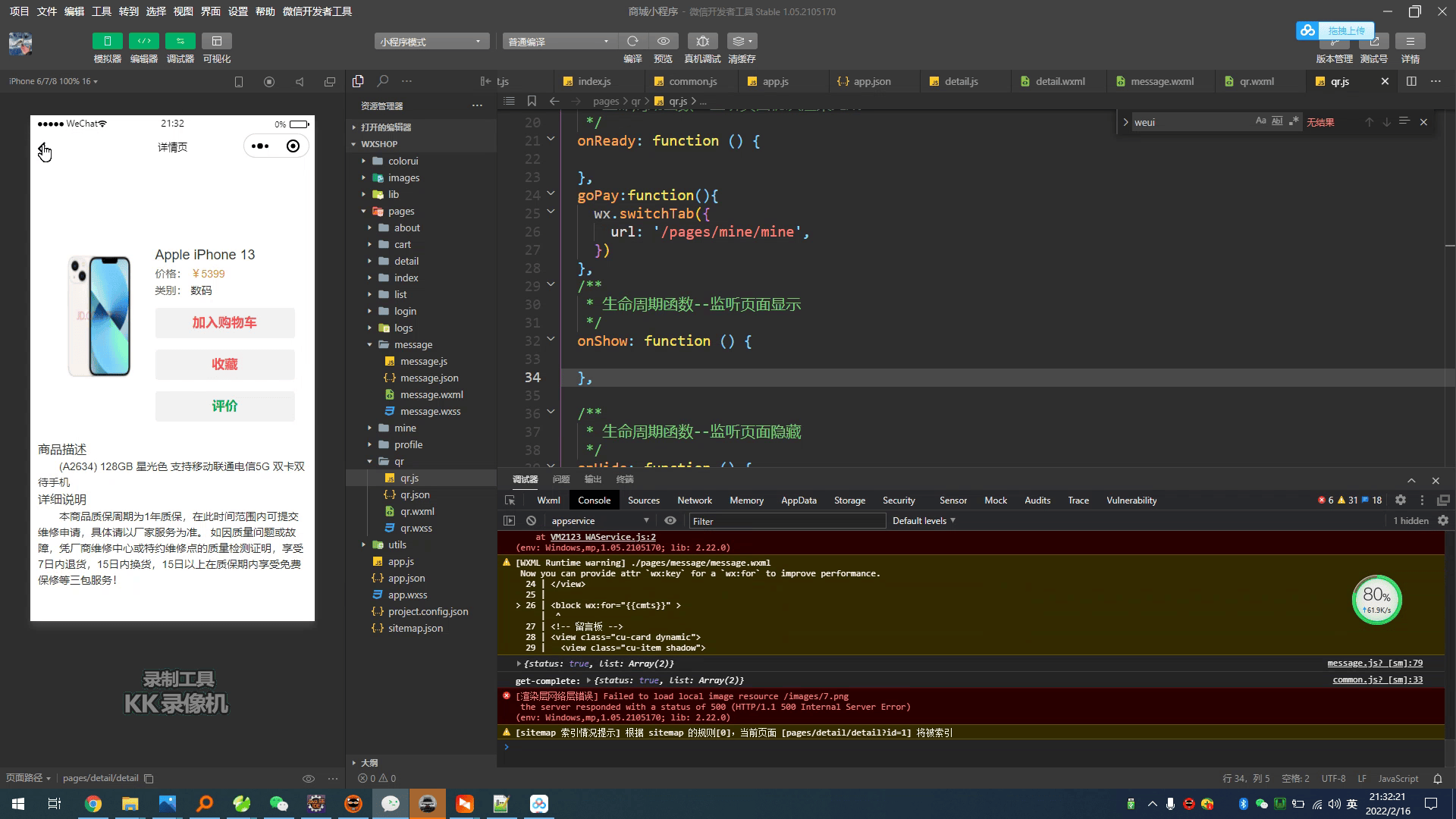Viewport: 1456px width, 819px height.
Task: Mute the simulator sound
Action: [x=300, y=82]
